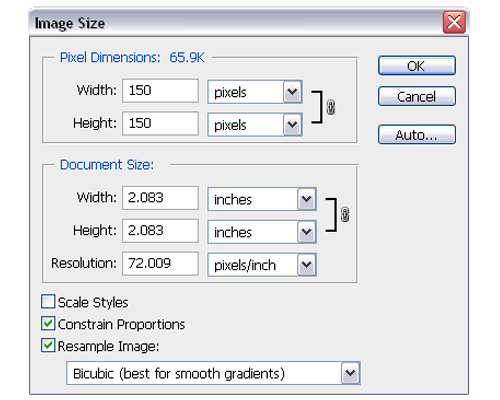Screen dimensions: 500x400
Task: Click the Auto... button
Action: click(x=417, y=135)
